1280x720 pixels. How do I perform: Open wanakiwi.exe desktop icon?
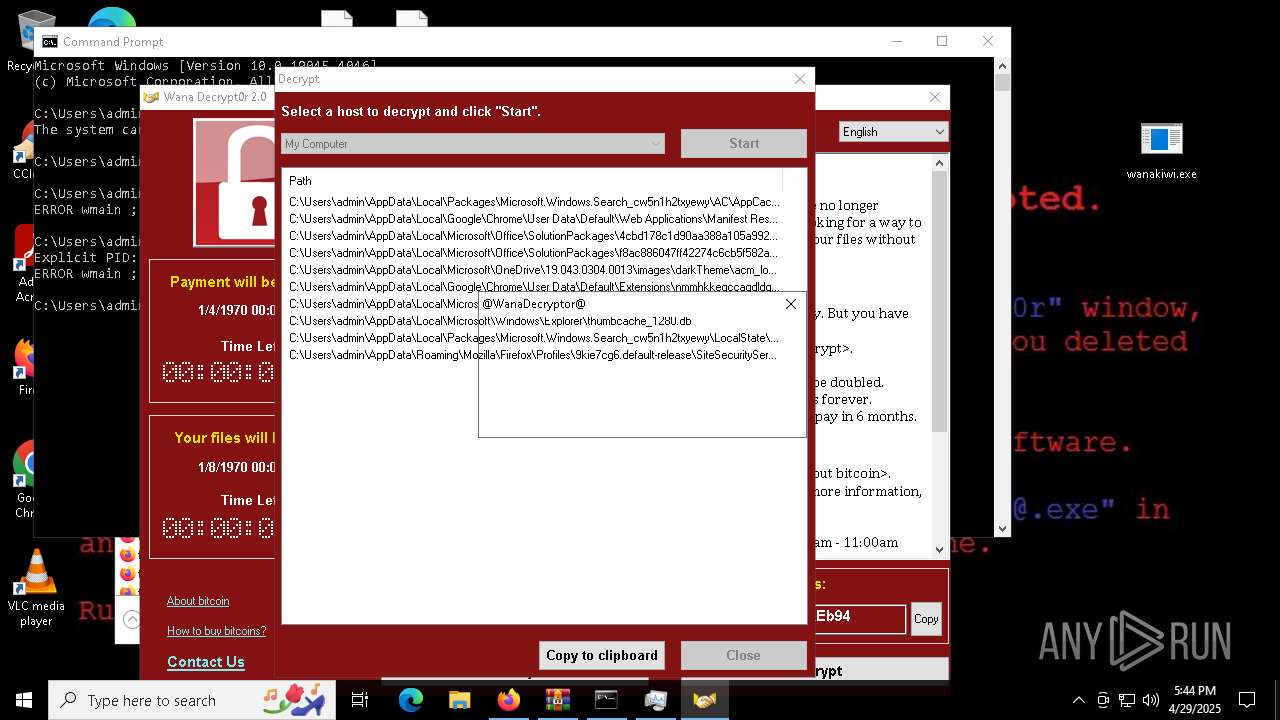[1161, 151]
